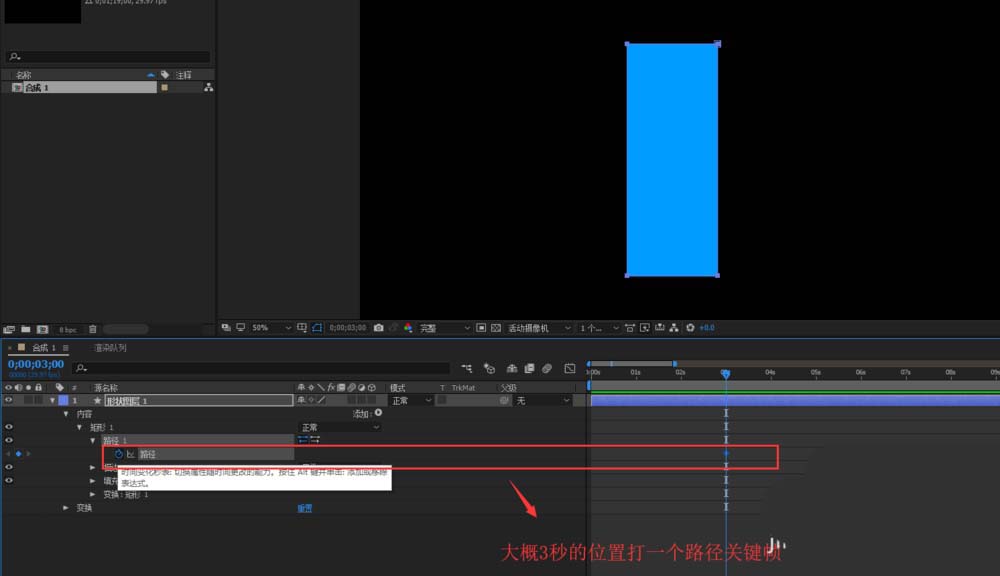Image resolution: width=1000 pixels, height=576 pixels.
Task: Toggle keyframe diamond for path property
Action: [18, 454]
